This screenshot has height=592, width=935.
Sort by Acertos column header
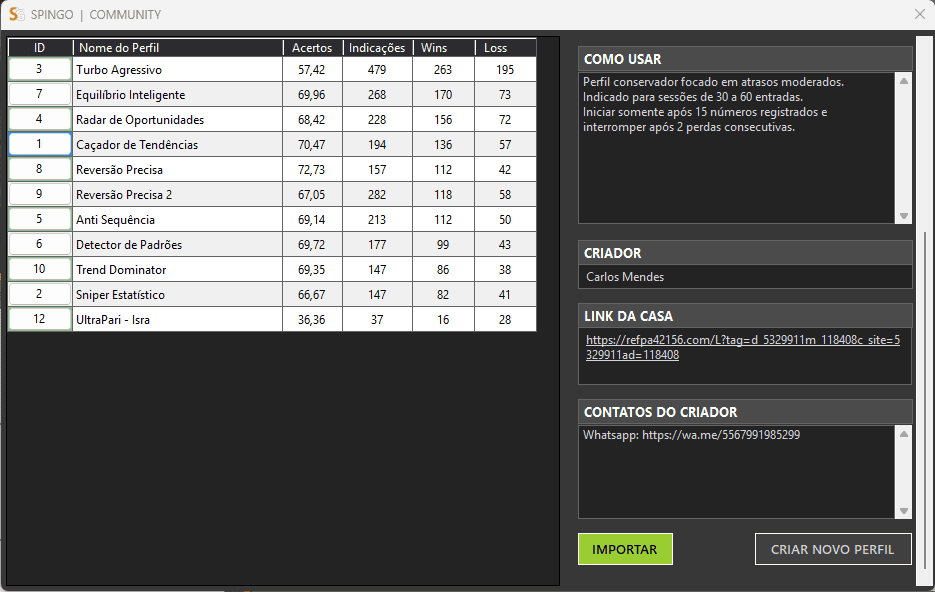(x=312, y=48)
